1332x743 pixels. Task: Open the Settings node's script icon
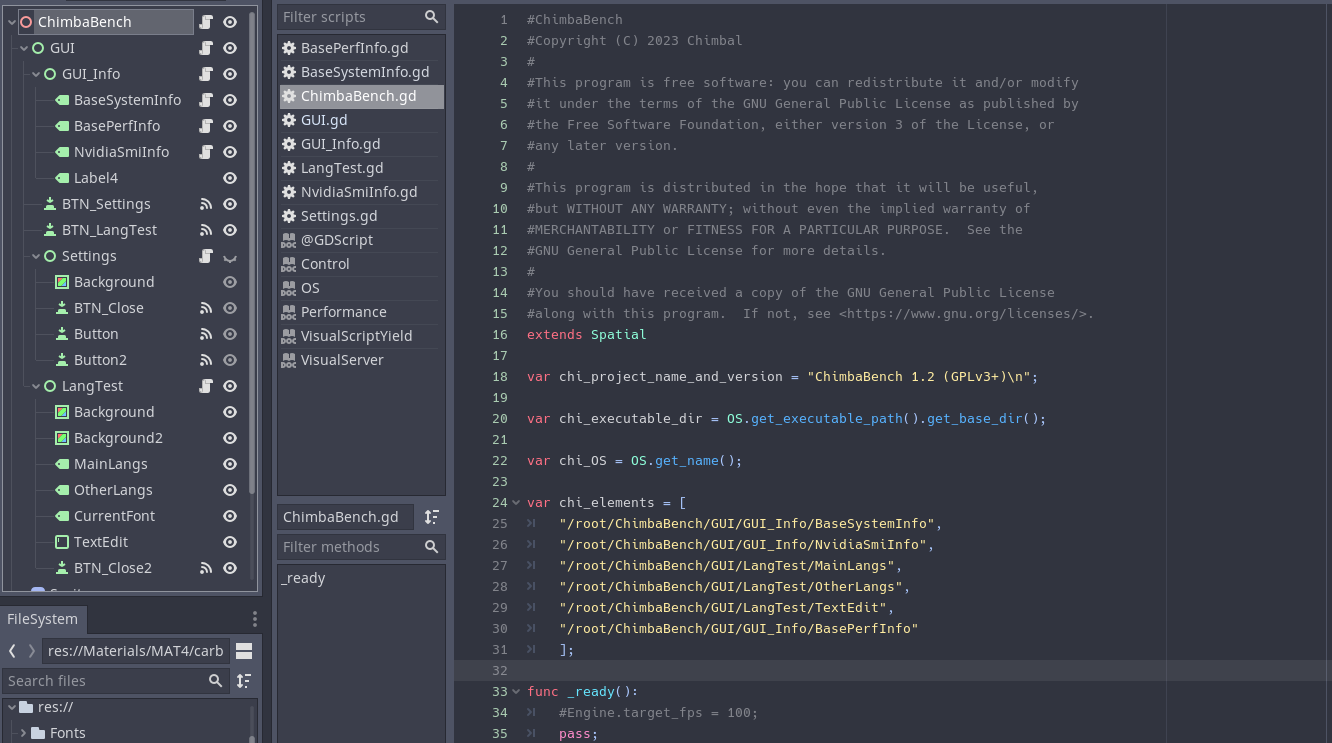coord(206,256)
